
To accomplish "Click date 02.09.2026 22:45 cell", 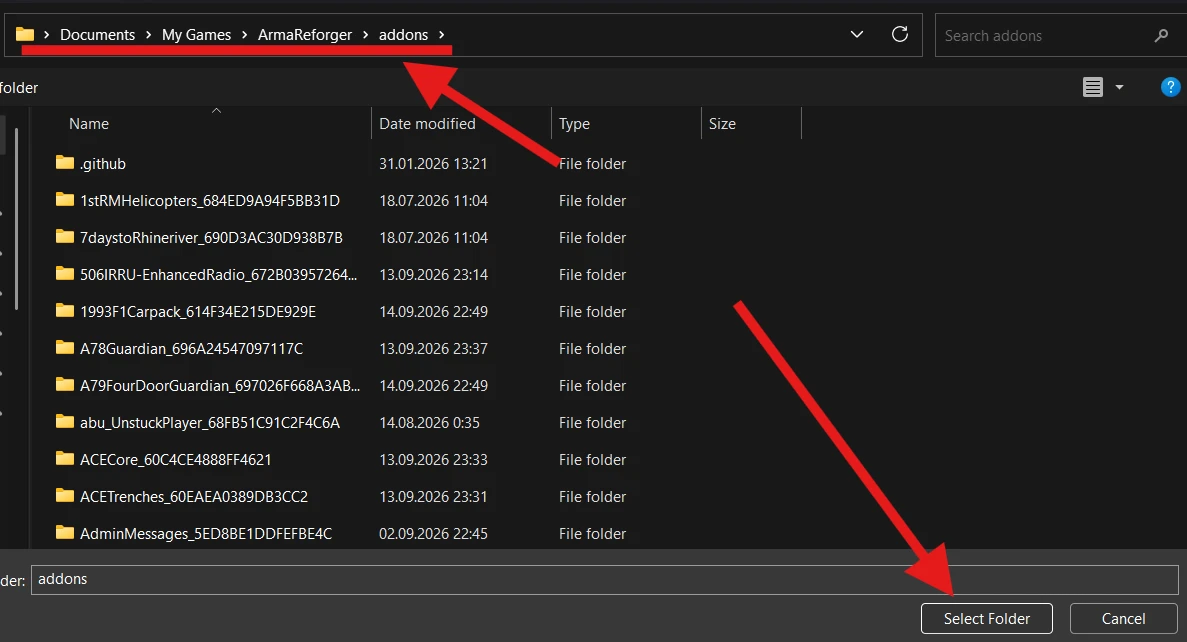I will pos(433,534).
